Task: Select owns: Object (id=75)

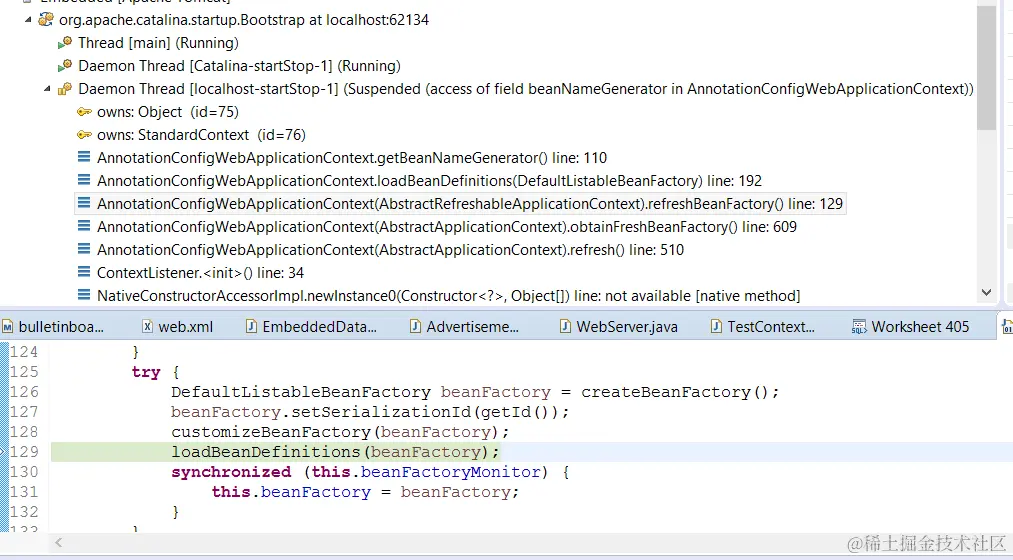Action: coord(168,112)
